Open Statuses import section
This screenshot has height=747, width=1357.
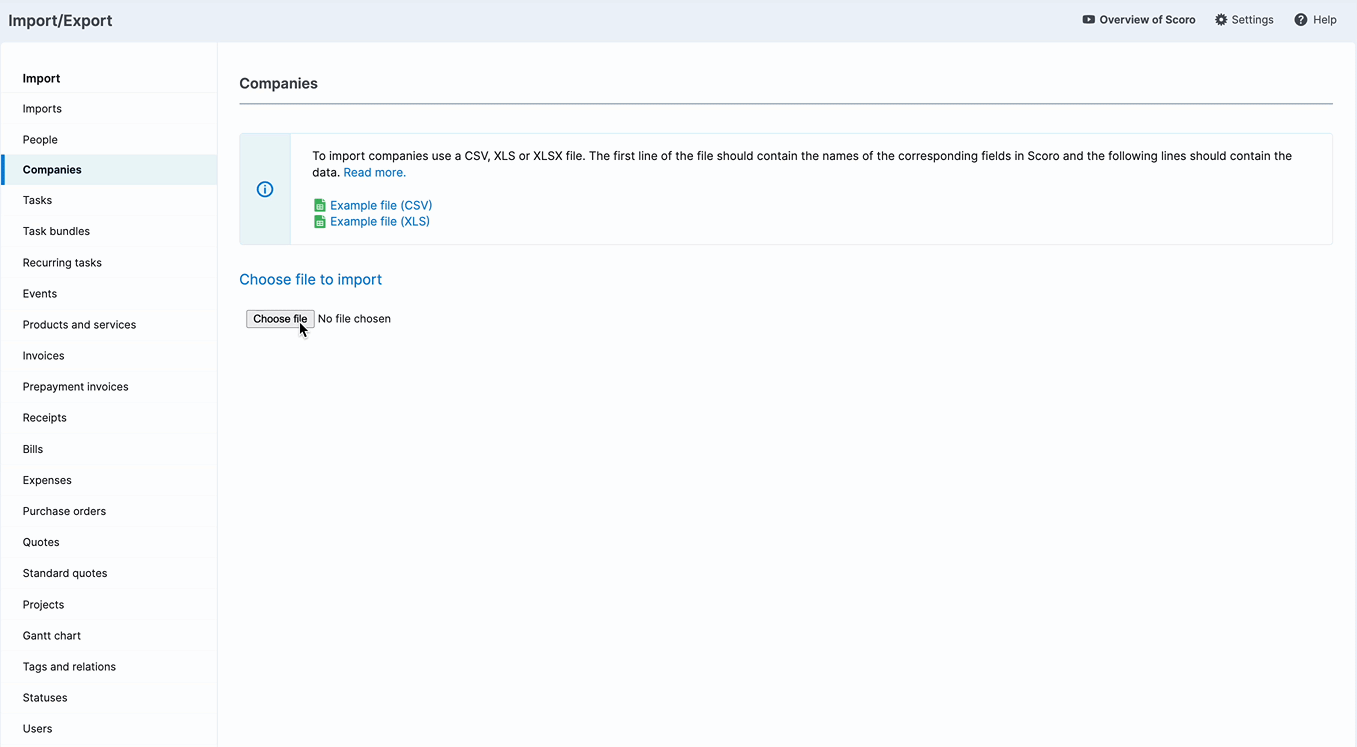[109, 698]
